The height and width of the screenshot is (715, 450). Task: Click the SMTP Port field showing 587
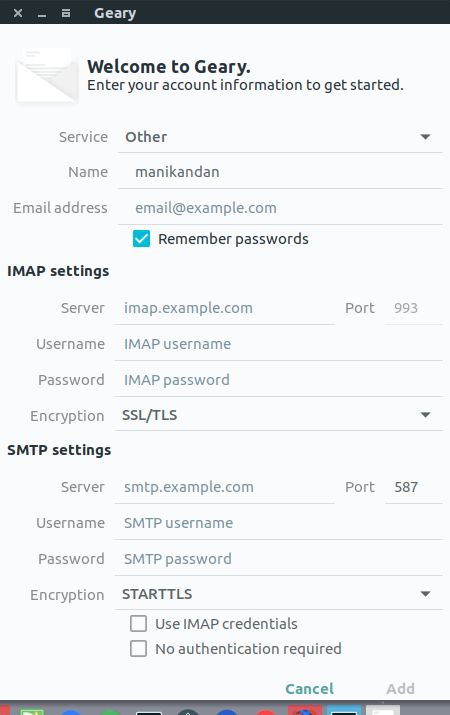(414, 487)
